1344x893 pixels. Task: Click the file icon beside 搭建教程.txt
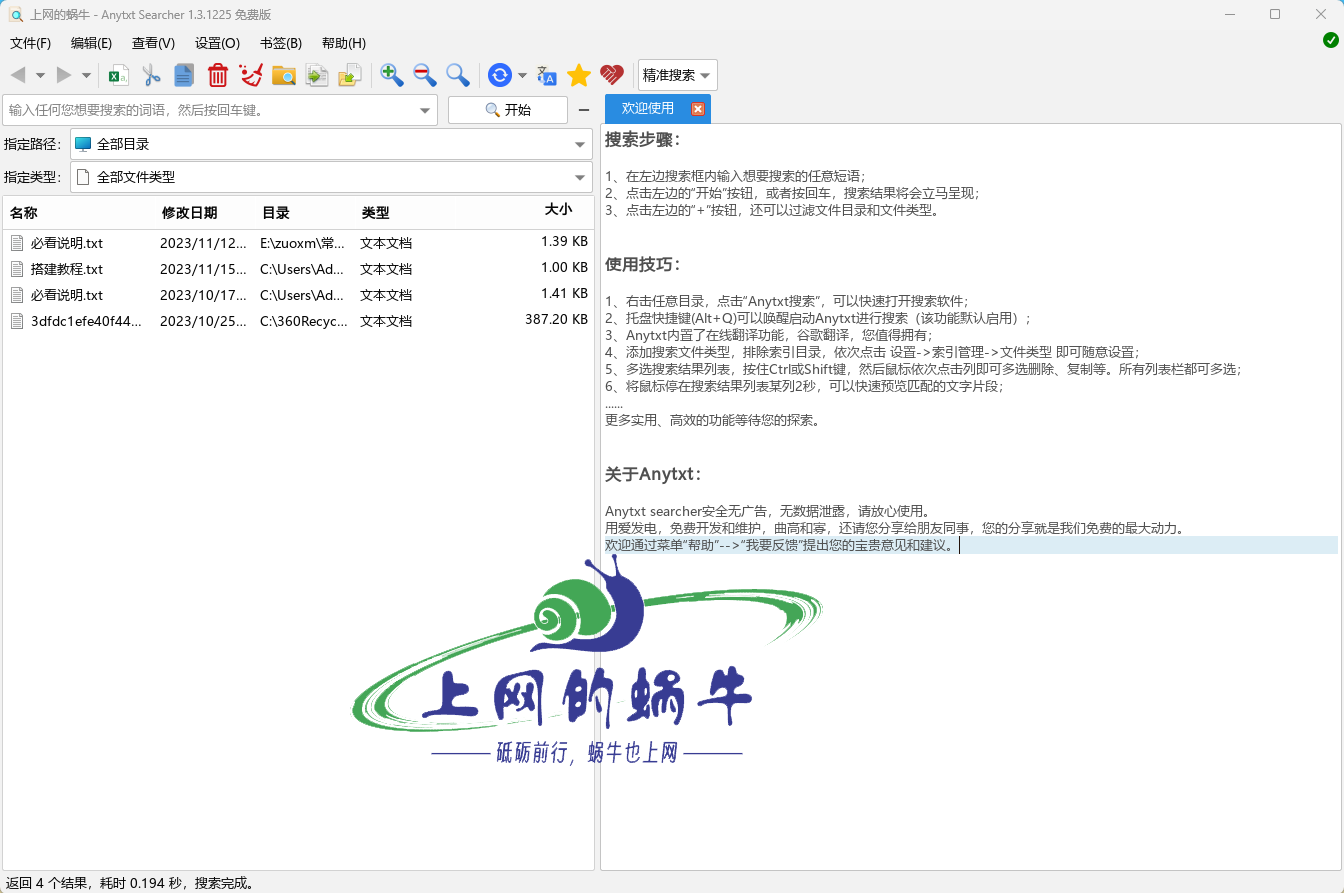pos(17,269)
